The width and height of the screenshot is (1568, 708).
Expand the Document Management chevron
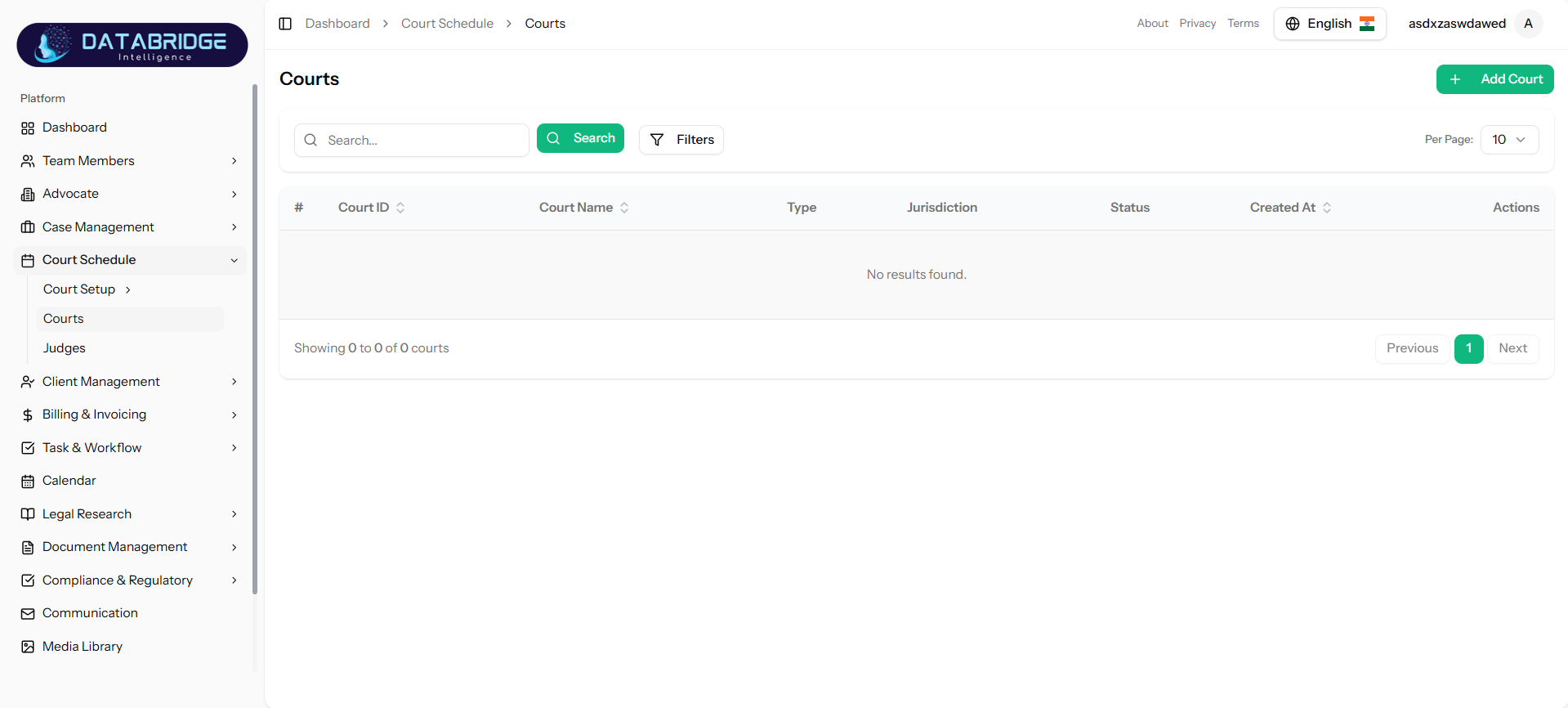click(x=235, y=548)
